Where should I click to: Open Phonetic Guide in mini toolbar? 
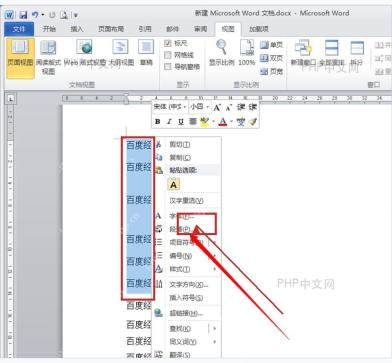[x=241, y=122]
